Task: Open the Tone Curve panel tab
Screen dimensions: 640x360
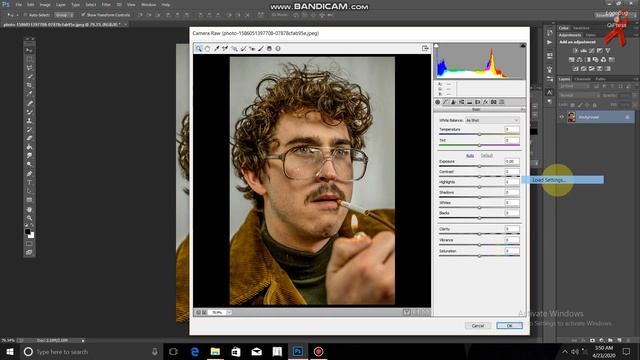Action: [445, 102]
